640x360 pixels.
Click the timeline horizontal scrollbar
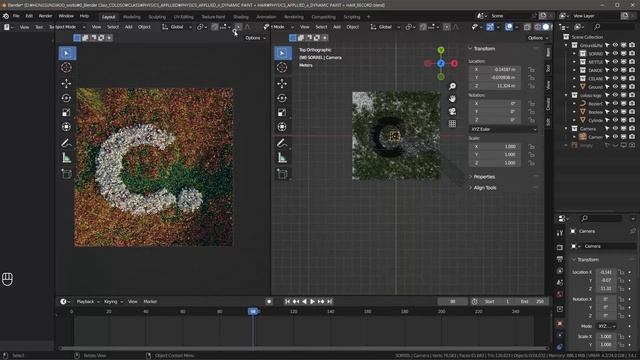303,348
